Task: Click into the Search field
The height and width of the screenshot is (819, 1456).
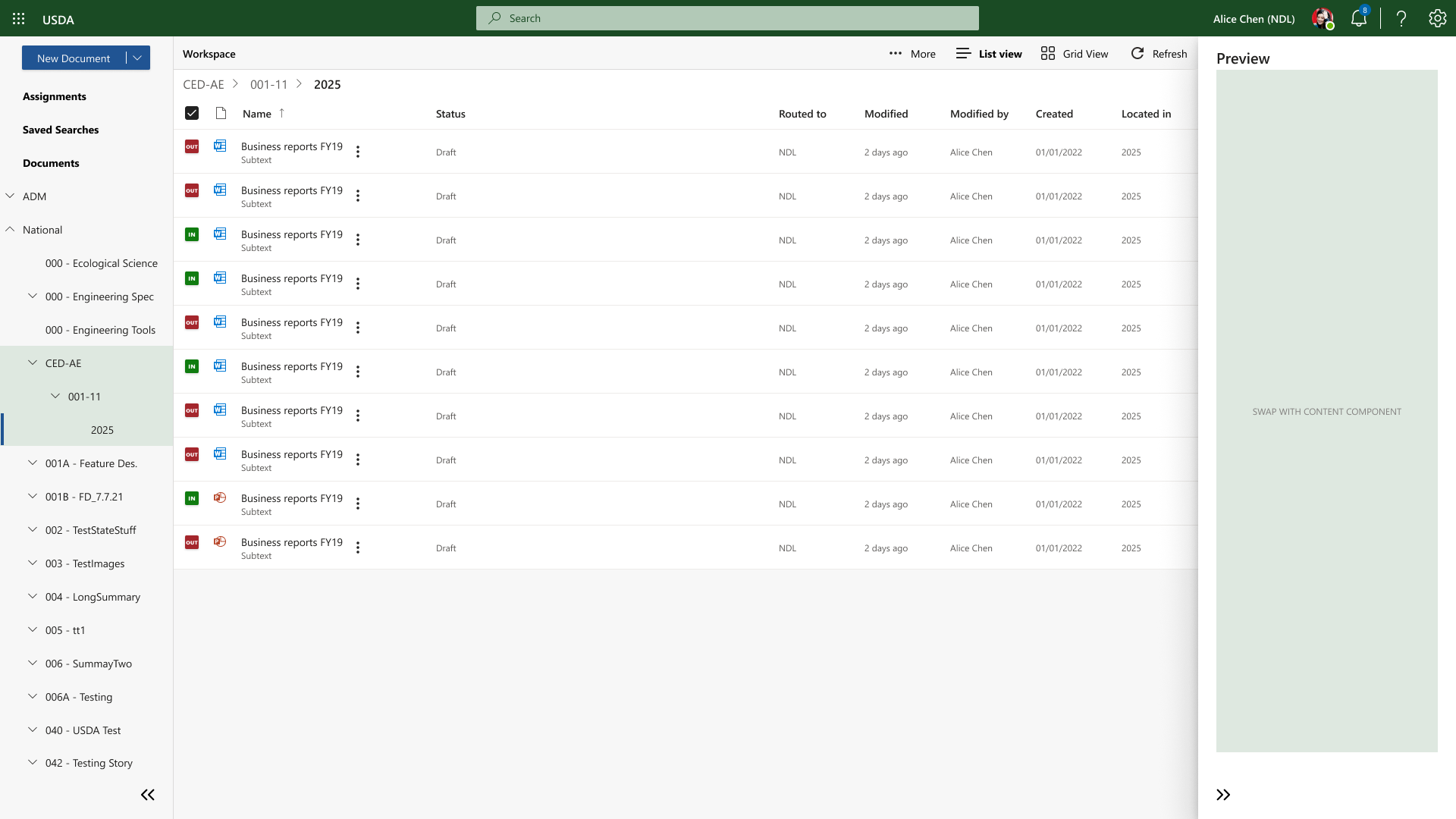Action: pos(726,18)
